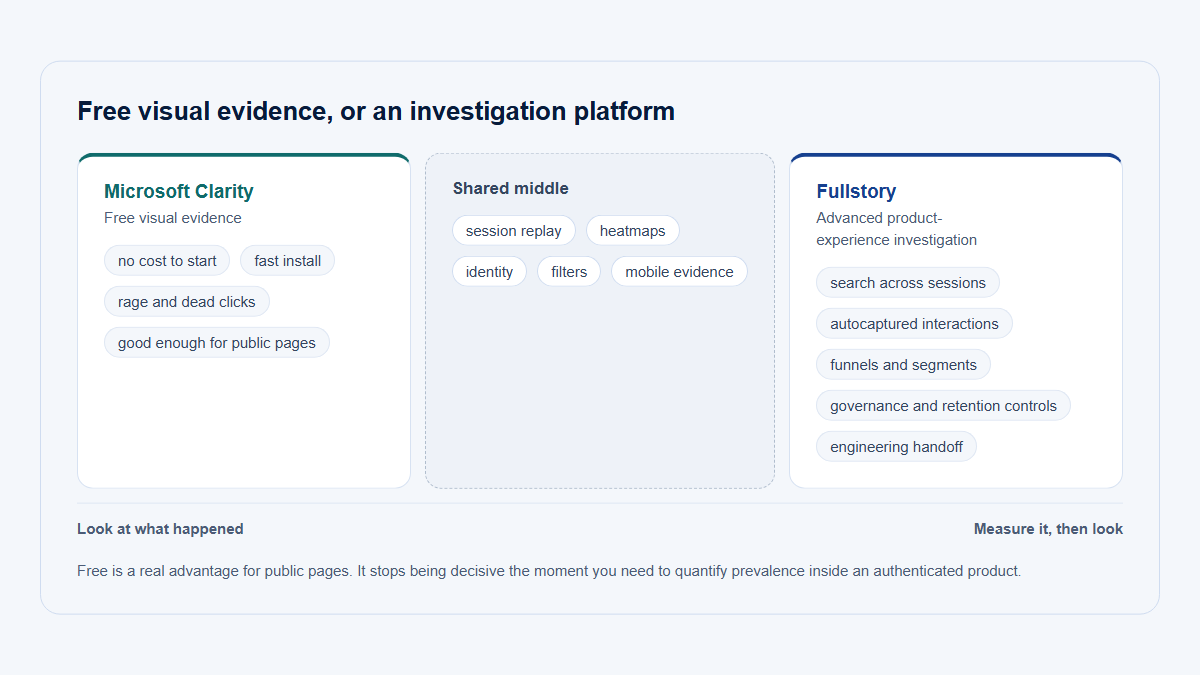Select the 'fast install' chip
Screen dimensions: 1200x675
click(288, 261)
